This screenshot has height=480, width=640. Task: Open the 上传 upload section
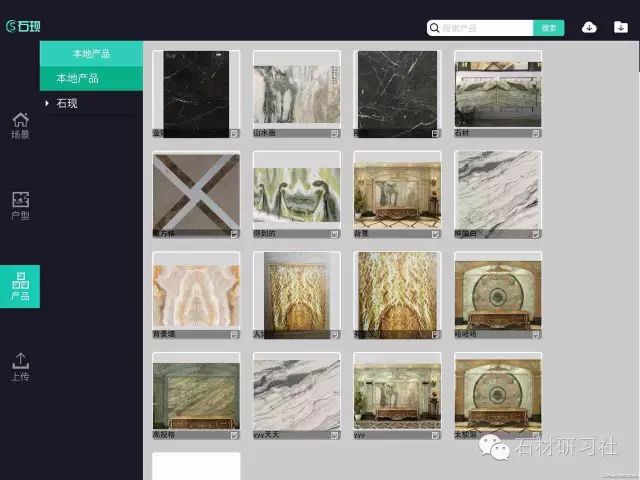(x=20, y=367)
